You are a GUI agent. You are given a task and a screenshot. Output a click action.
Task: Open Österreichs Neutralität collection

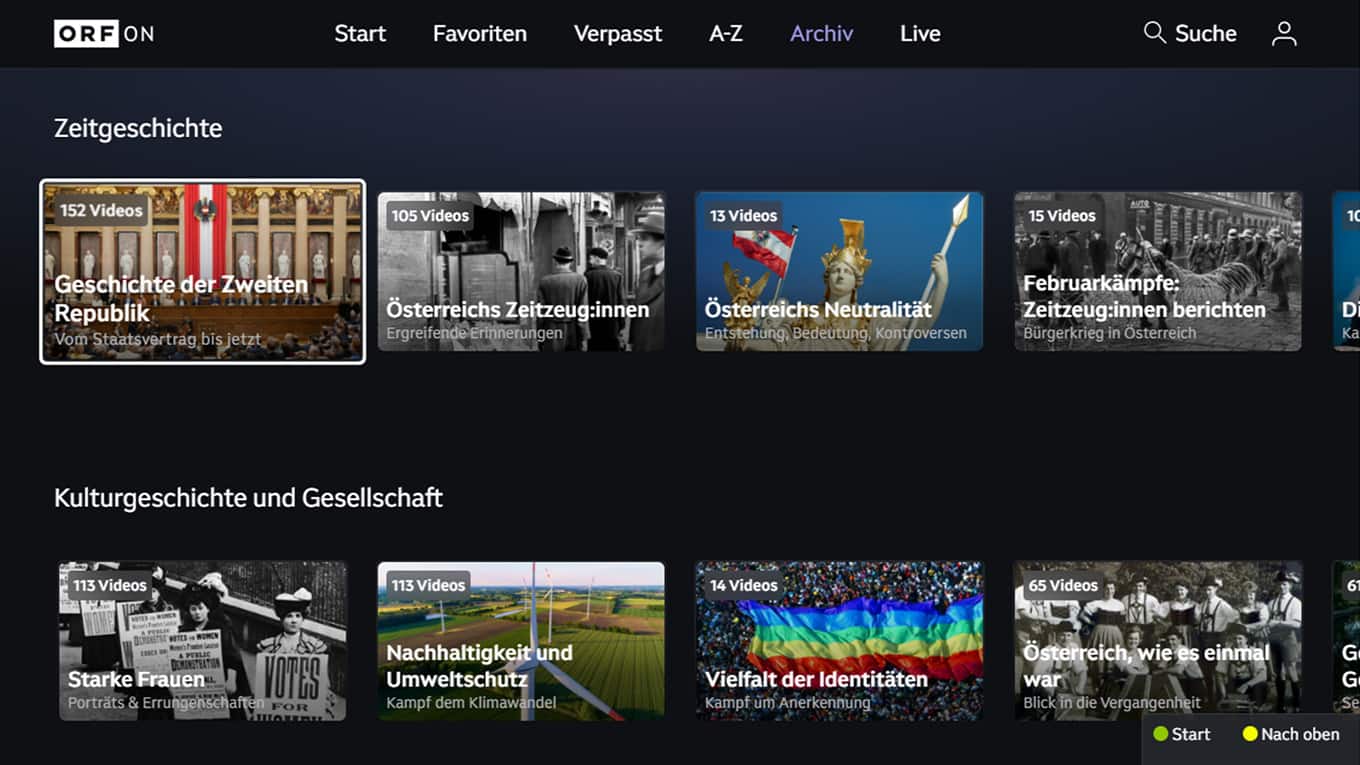pos(839,271)
